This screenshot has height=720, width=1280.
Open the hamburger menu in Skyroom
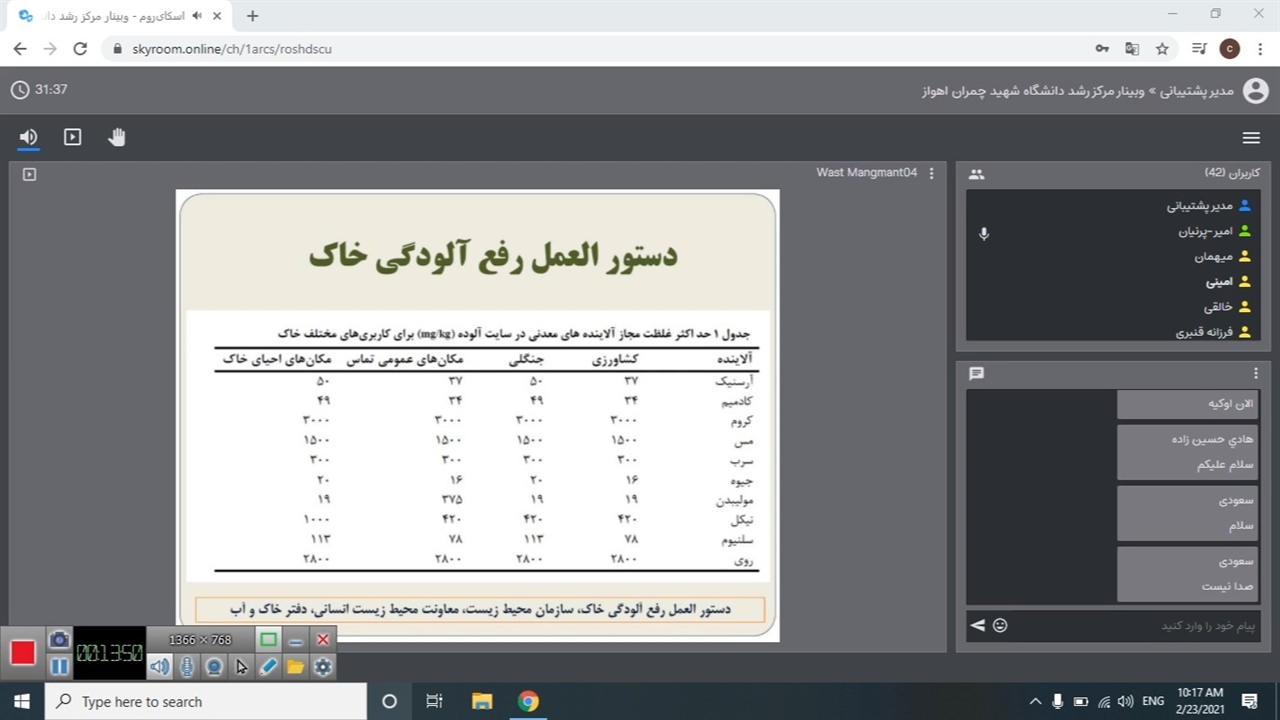1250,138
